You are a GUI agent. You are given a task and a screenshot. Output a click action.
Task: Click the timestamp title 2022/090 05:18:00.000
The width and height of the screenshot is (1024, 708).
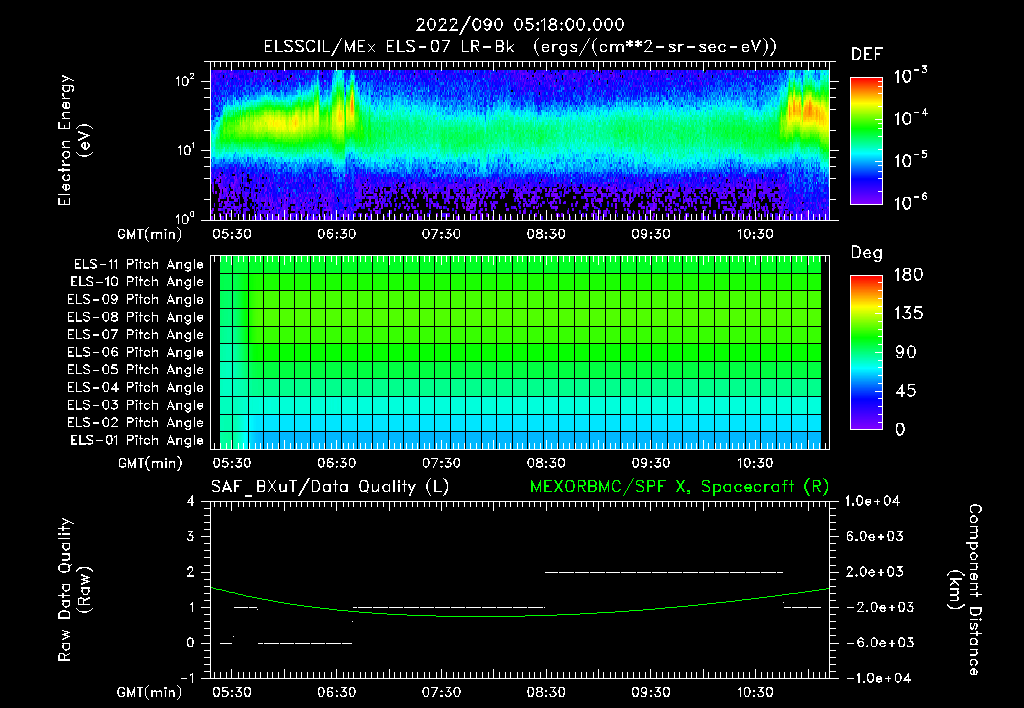click(x=520, y=25)
